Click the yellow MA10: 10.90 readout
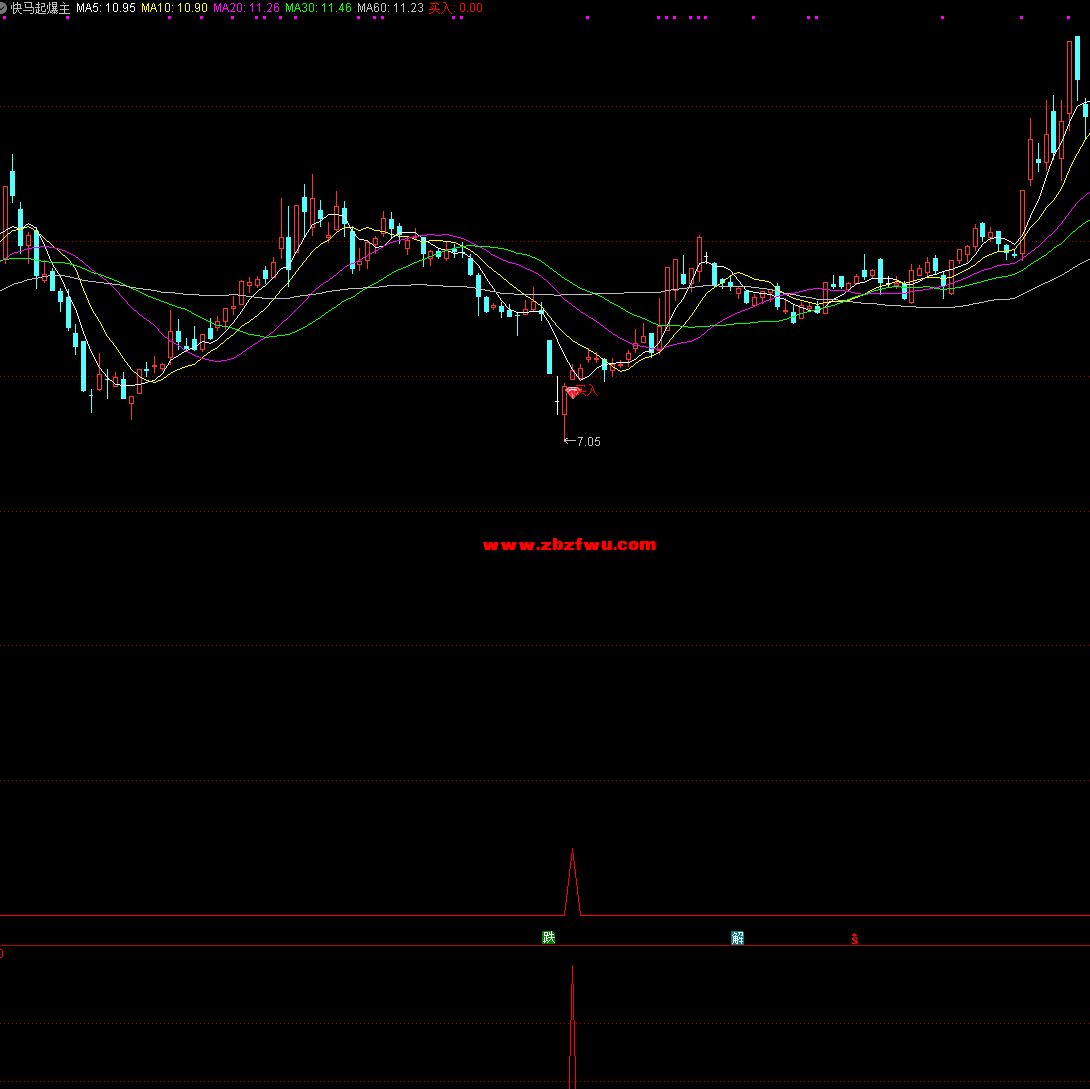 click(174, 8)
